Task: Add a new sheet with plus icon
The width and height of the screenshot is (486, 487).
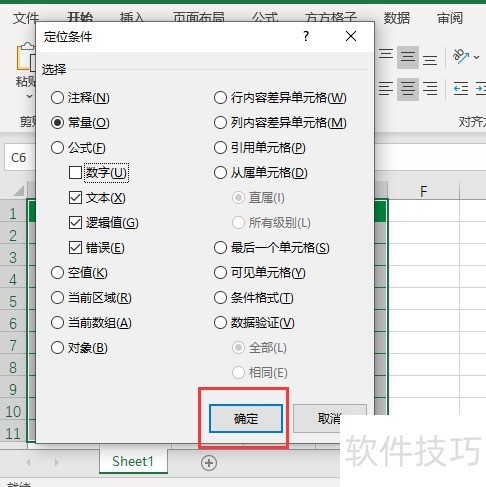Action: [209, 463]
